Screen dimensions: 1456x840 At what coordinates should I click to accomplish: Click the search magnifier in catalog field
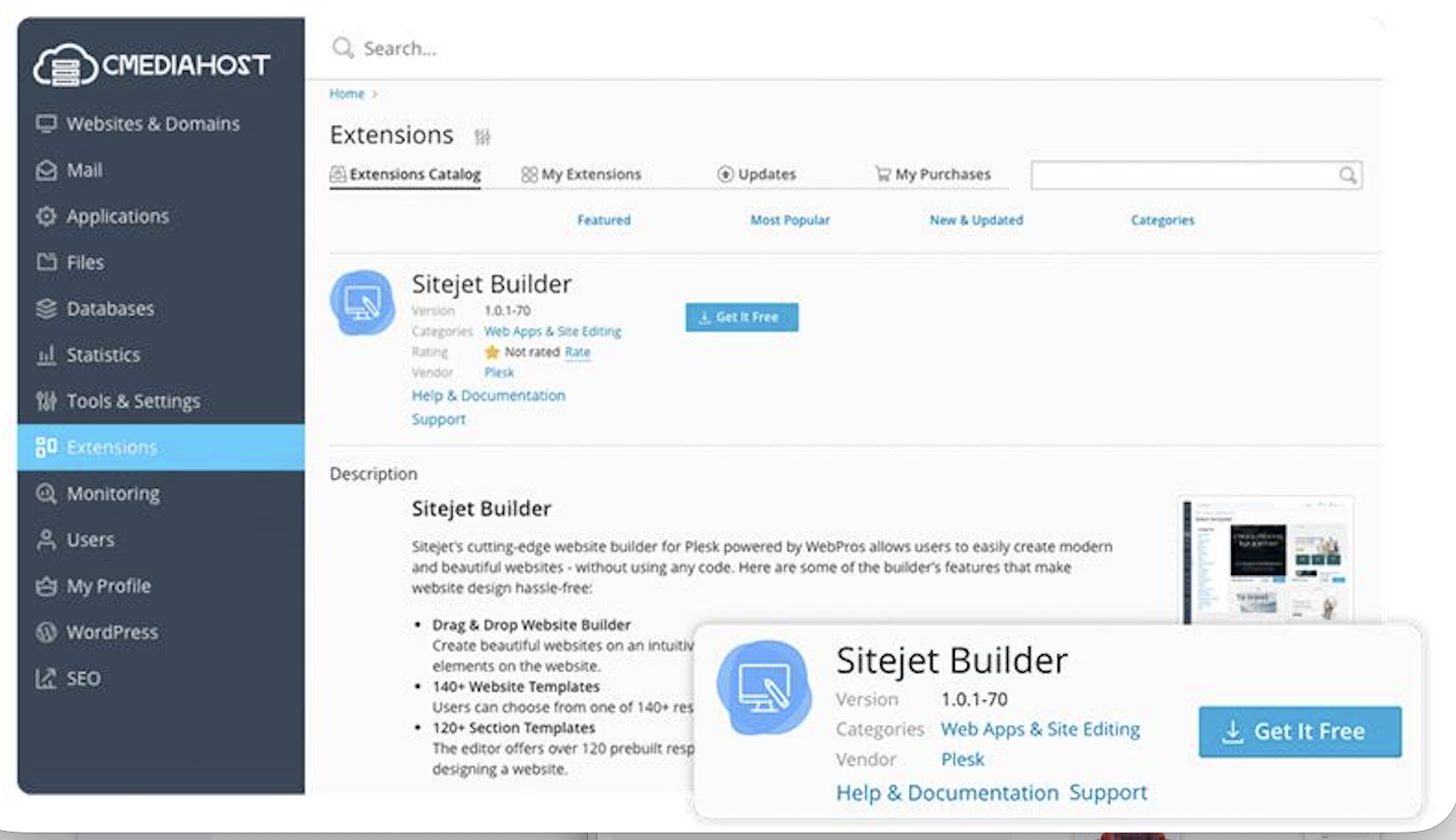click(1347, 175)
